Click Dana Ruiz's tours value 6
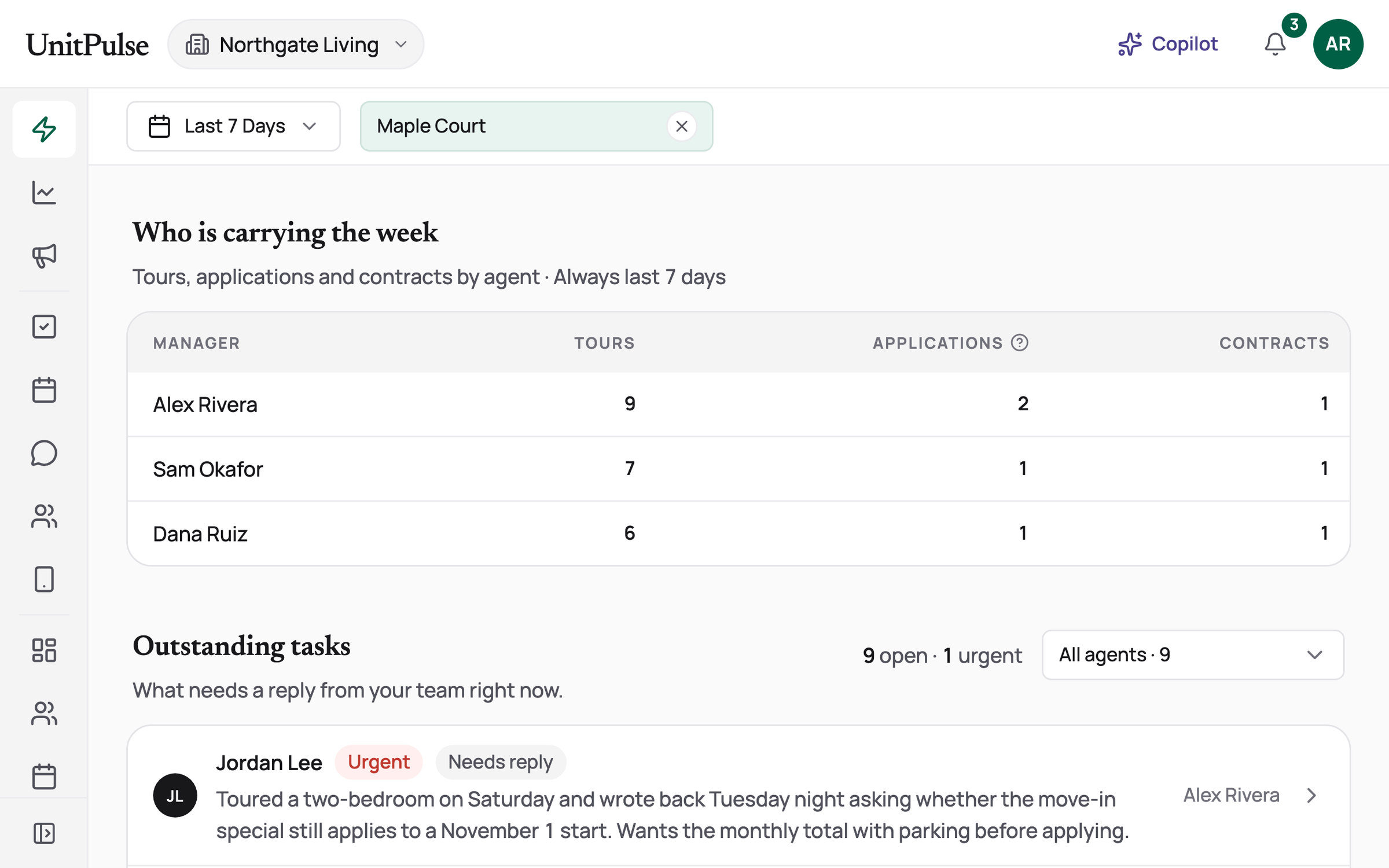Image resolution: width=1389 pixels, height=868 pixels. point(630,533)
